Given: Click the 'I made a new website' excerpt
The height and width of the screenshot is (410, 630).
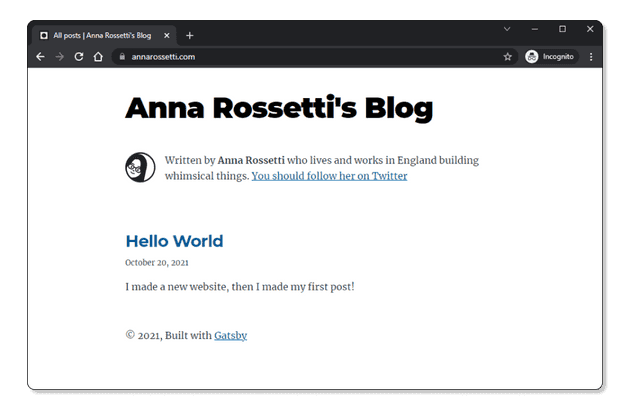Looking at the screenshot, I should [x=240, y=287].
